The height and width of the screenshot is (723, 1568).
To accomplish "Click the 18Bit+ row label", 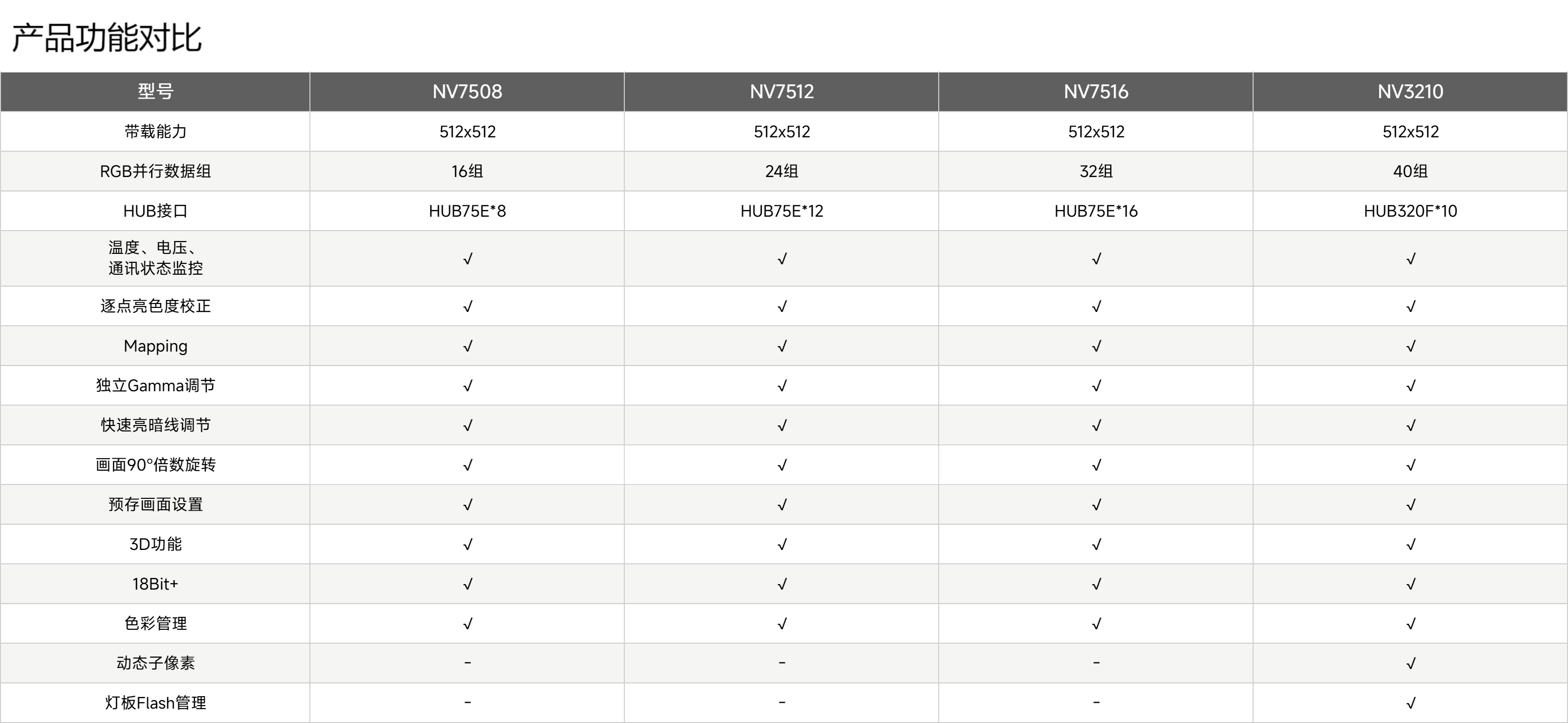I will click(x=155, y=584).
